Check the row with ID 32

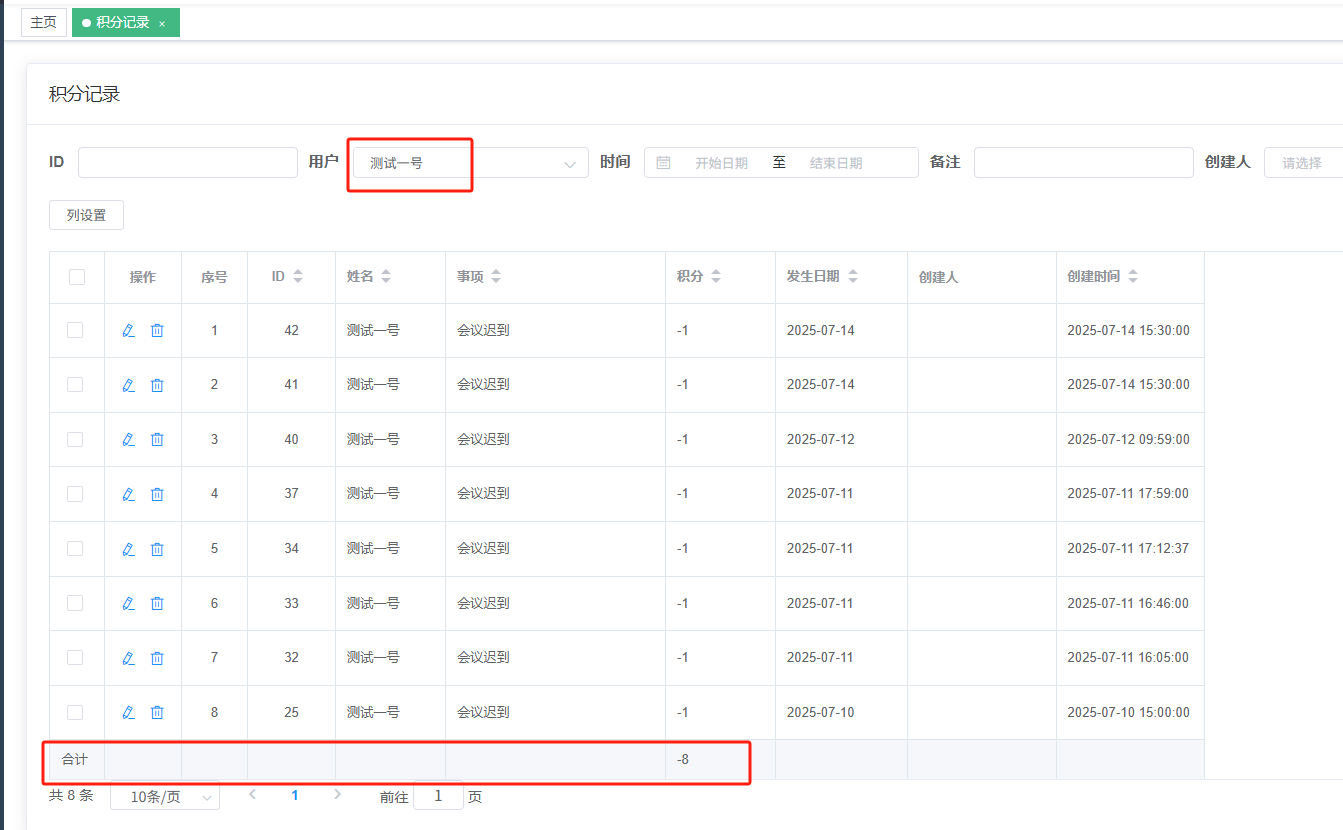click(75, 657)
